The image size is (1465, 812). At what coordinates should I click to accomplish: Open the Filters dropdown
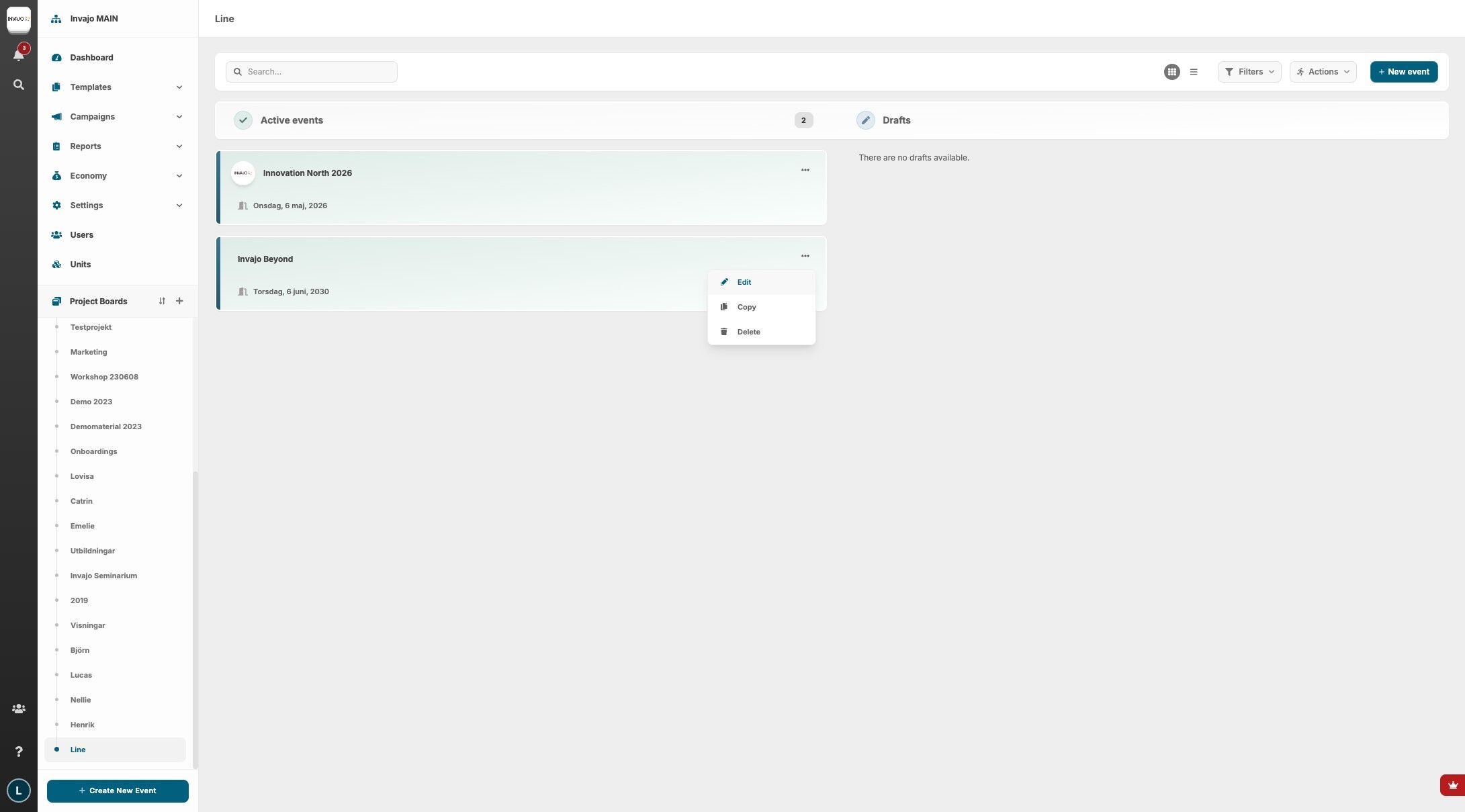point(1249,72)
